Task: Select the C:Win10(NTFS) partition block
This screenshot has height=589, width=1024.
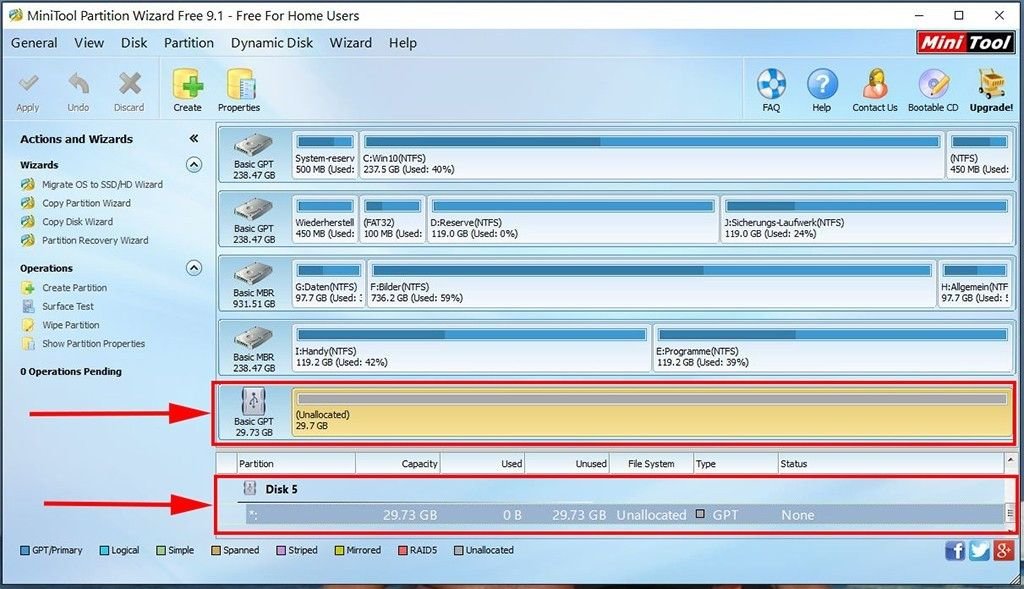Action: [x=651, y=155]
